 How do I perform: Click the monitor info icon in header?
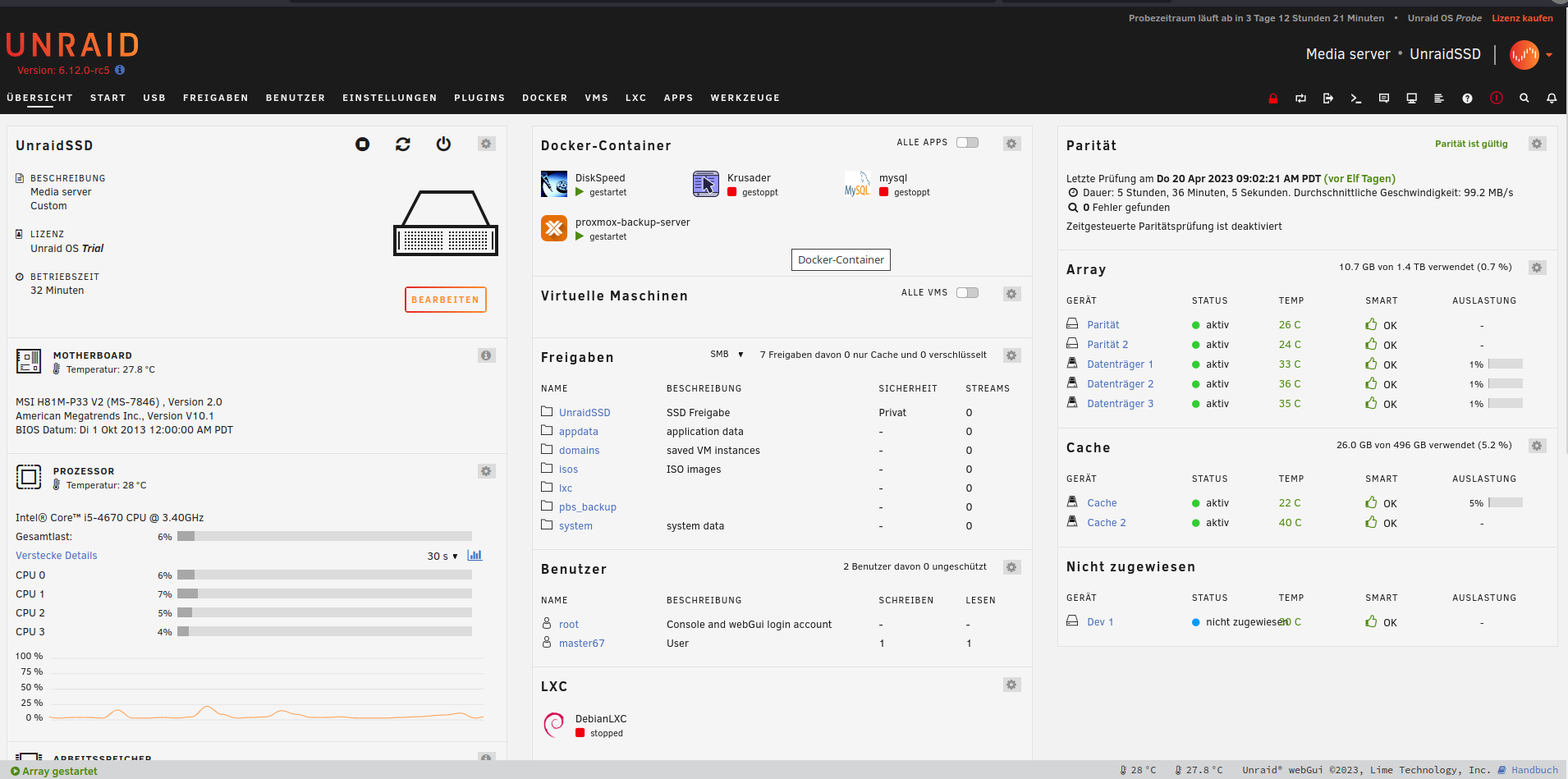tap(1411, 99)
